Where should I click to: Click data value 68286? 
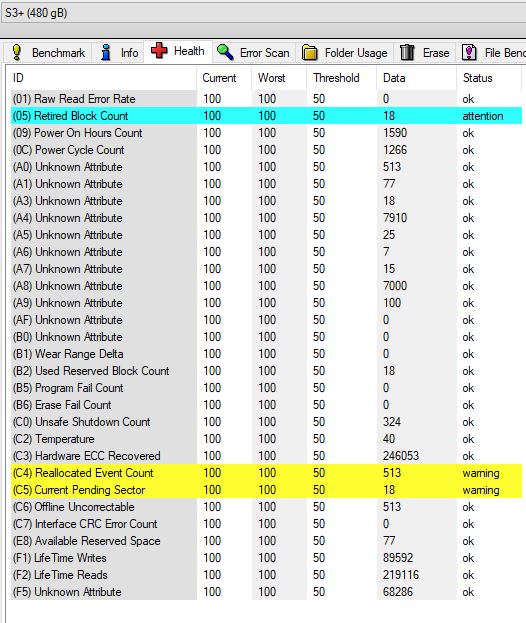pyautogui.click(x=398, y=592)
